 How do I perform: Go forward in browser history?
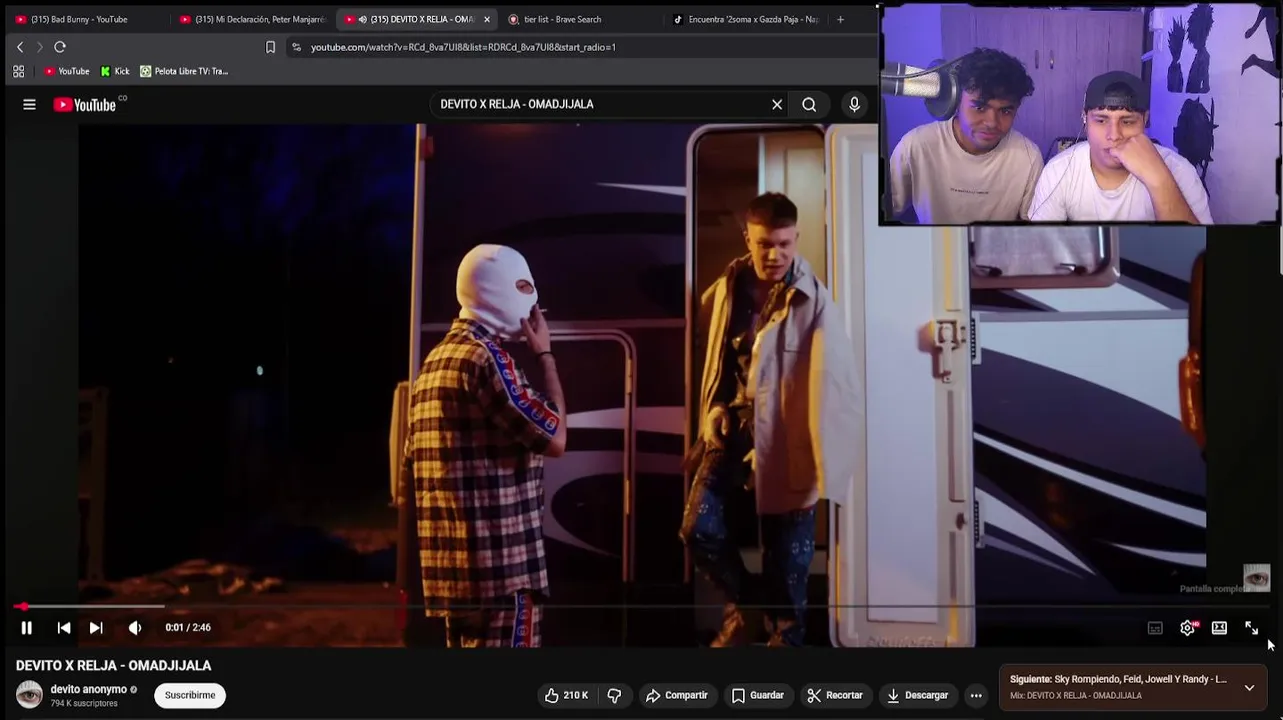pyautogui.click(x=40, y=47)
